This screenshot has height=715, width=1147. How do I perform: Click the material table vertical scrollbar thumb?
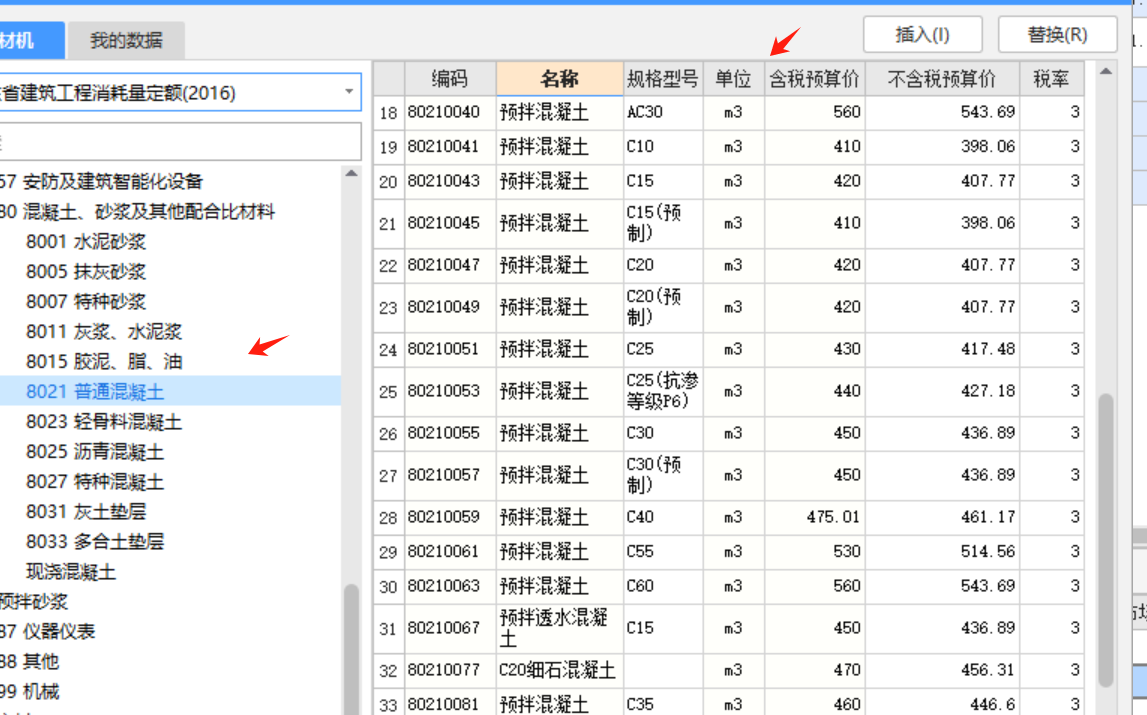1105,540
